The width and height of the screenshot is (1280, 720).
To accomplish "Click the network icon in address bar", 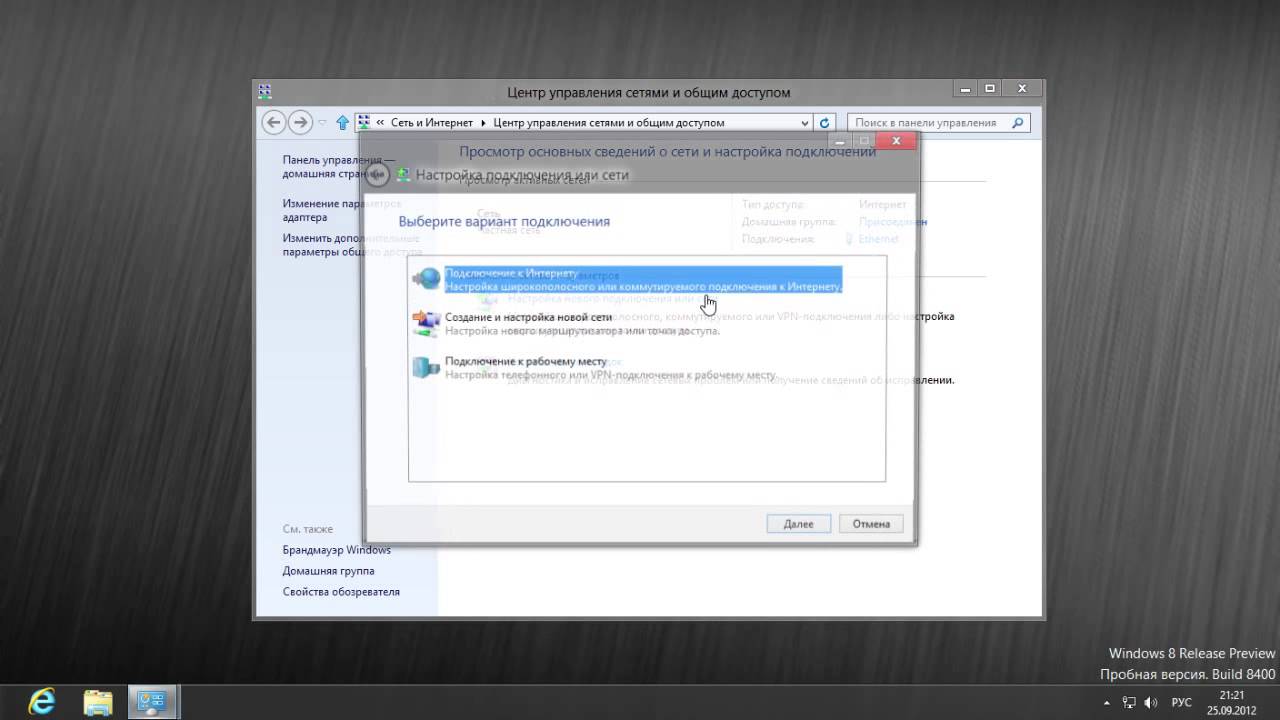I will [x=364, y=122].
